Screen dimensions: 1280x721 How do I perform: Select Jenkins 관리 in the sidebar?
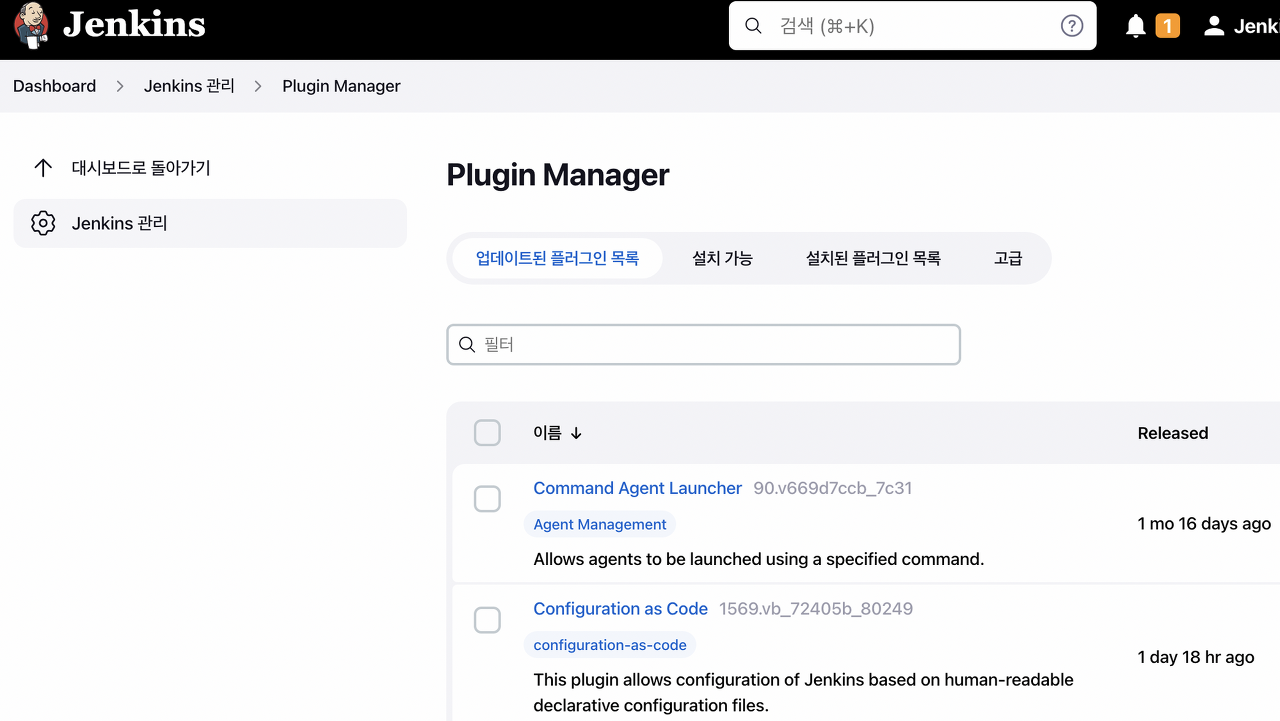click(x=210, y=223)
